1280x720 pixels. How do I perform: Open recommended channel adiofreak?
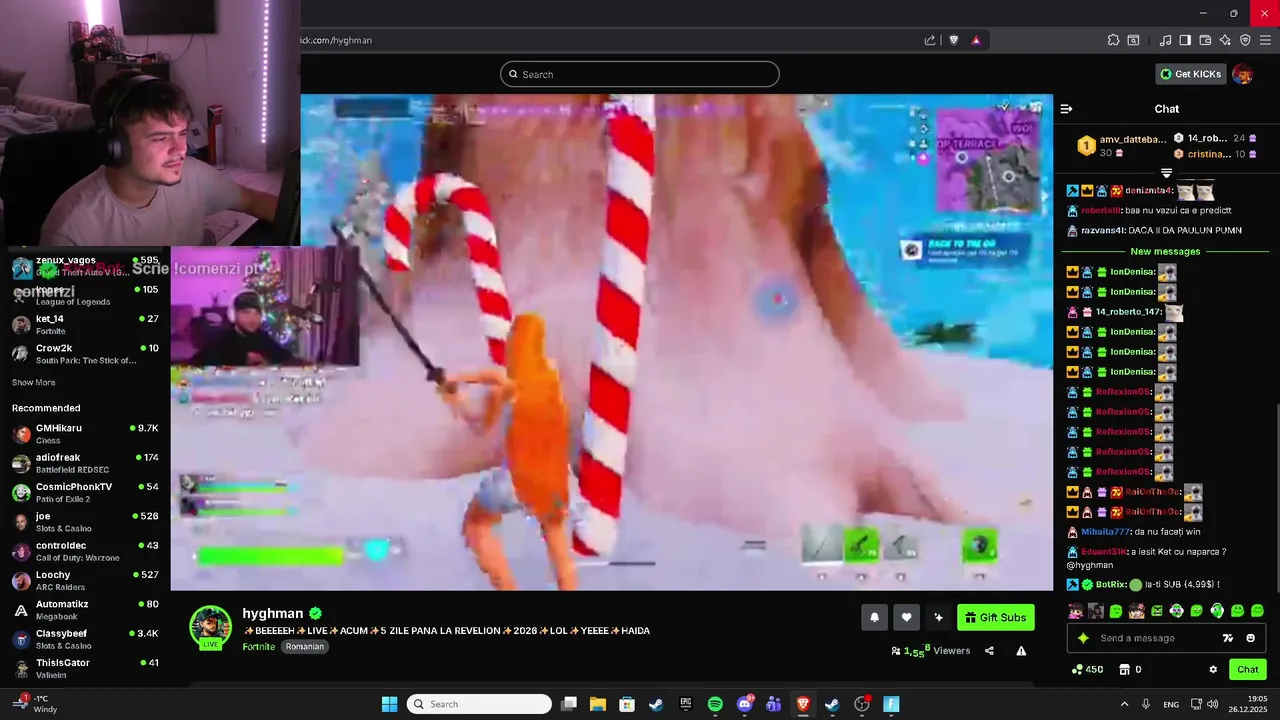tap(85, 462)
